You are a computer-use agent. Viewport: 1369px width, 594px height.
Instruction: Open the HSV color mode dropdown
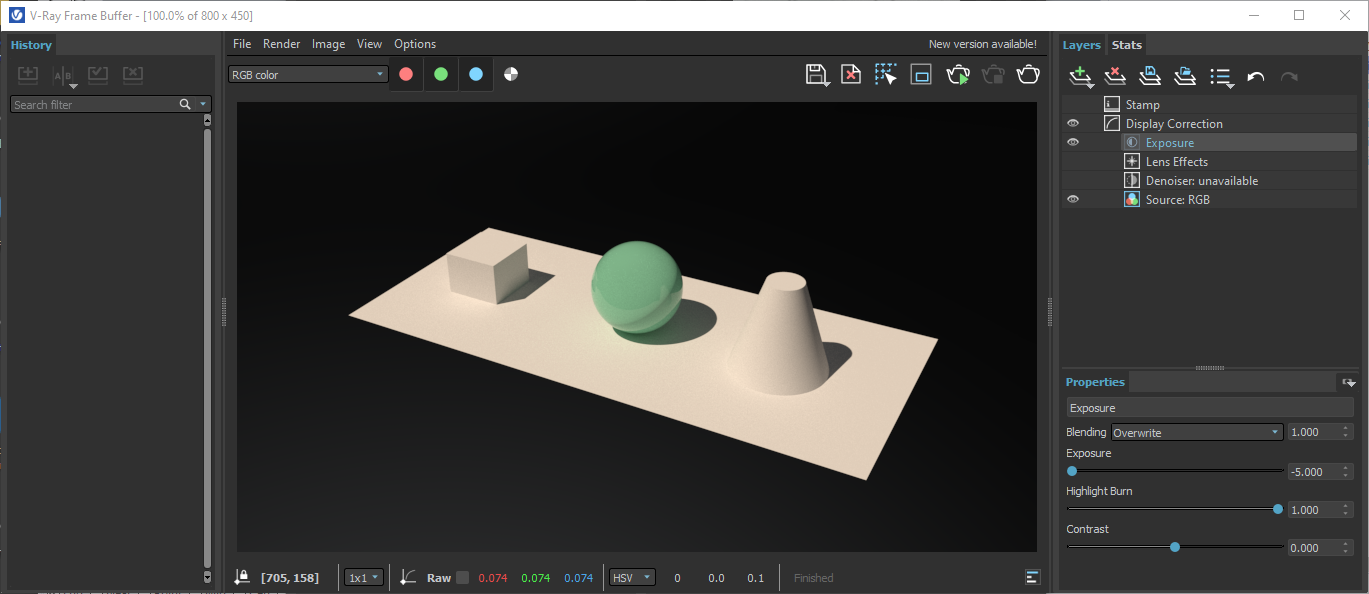tap(632, 578)
